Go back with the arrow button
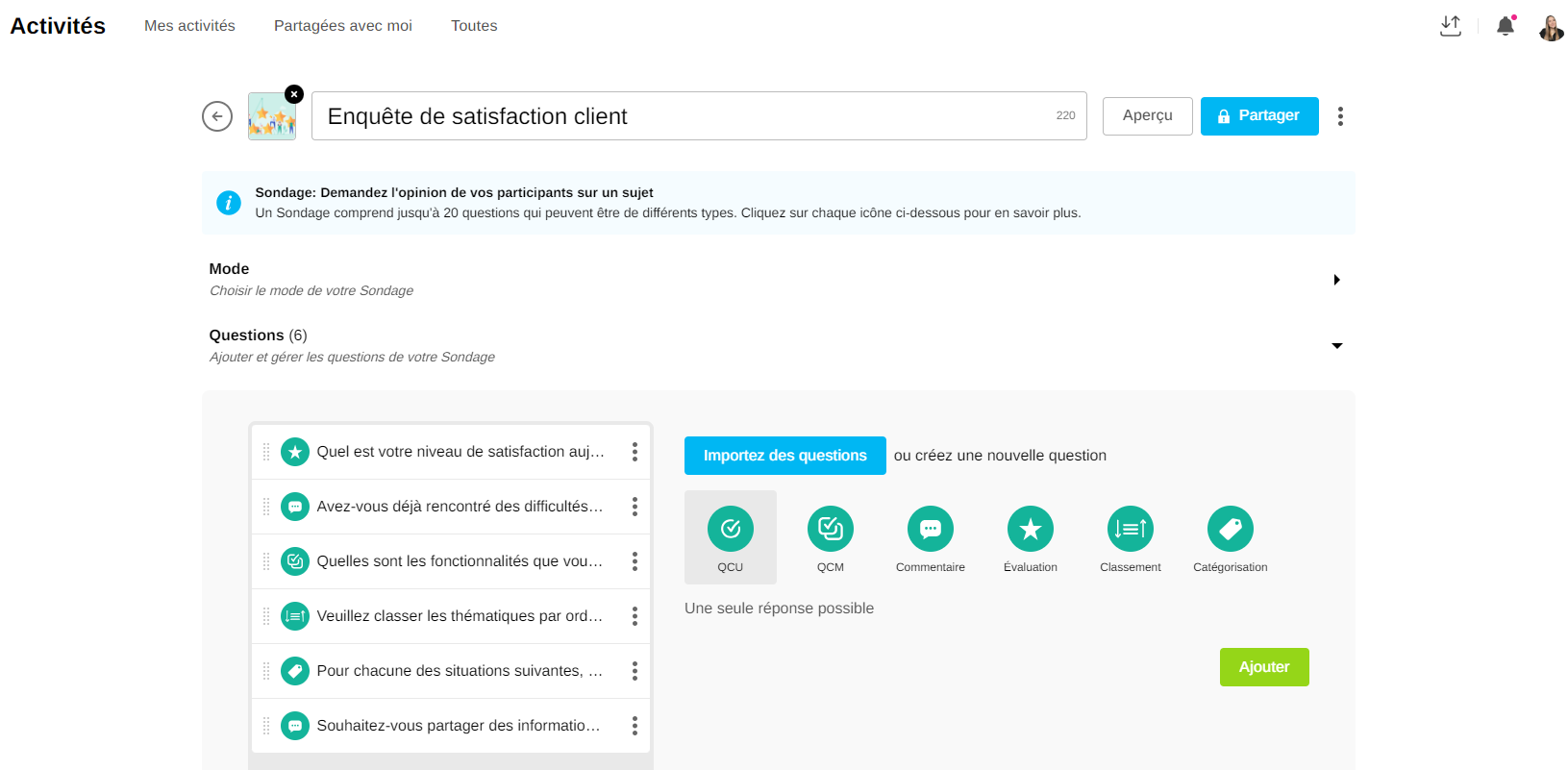This screenshot has height=770, width=1568. coord(217,116)
